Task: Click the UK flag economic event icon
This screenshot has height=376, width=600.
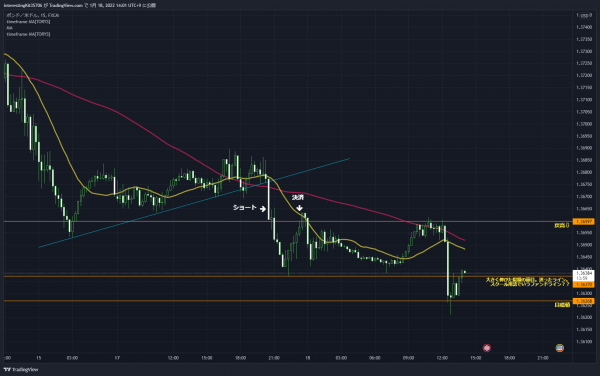Action: [487, 348]
